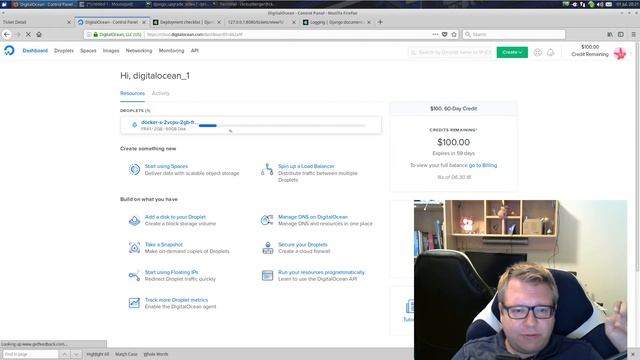The height and width of the screenshot is (360, 640).
Task: Find previous match with up arrow
Action: (x=64, y=354)
